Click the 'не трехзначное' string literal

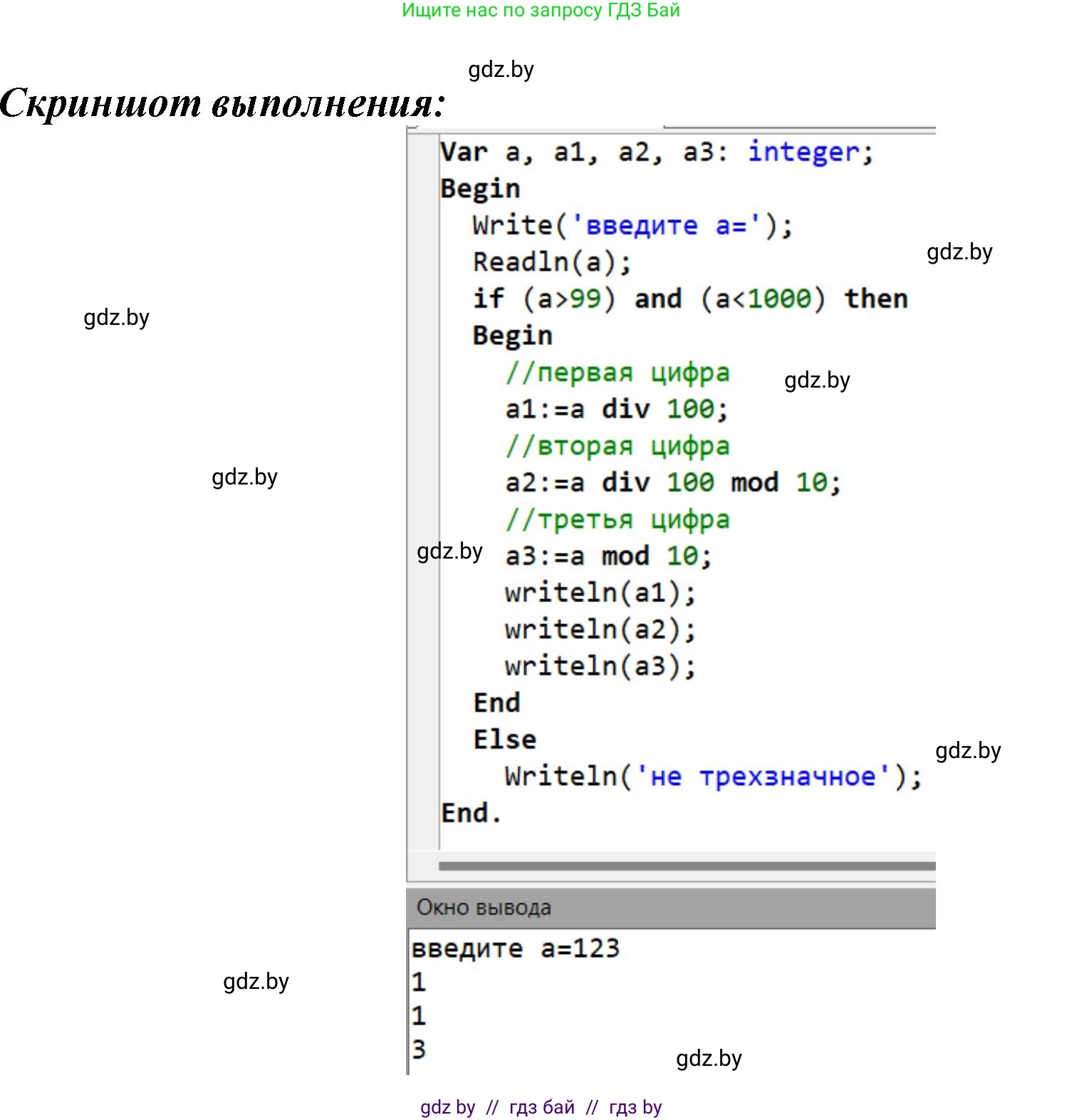point(763,777)
